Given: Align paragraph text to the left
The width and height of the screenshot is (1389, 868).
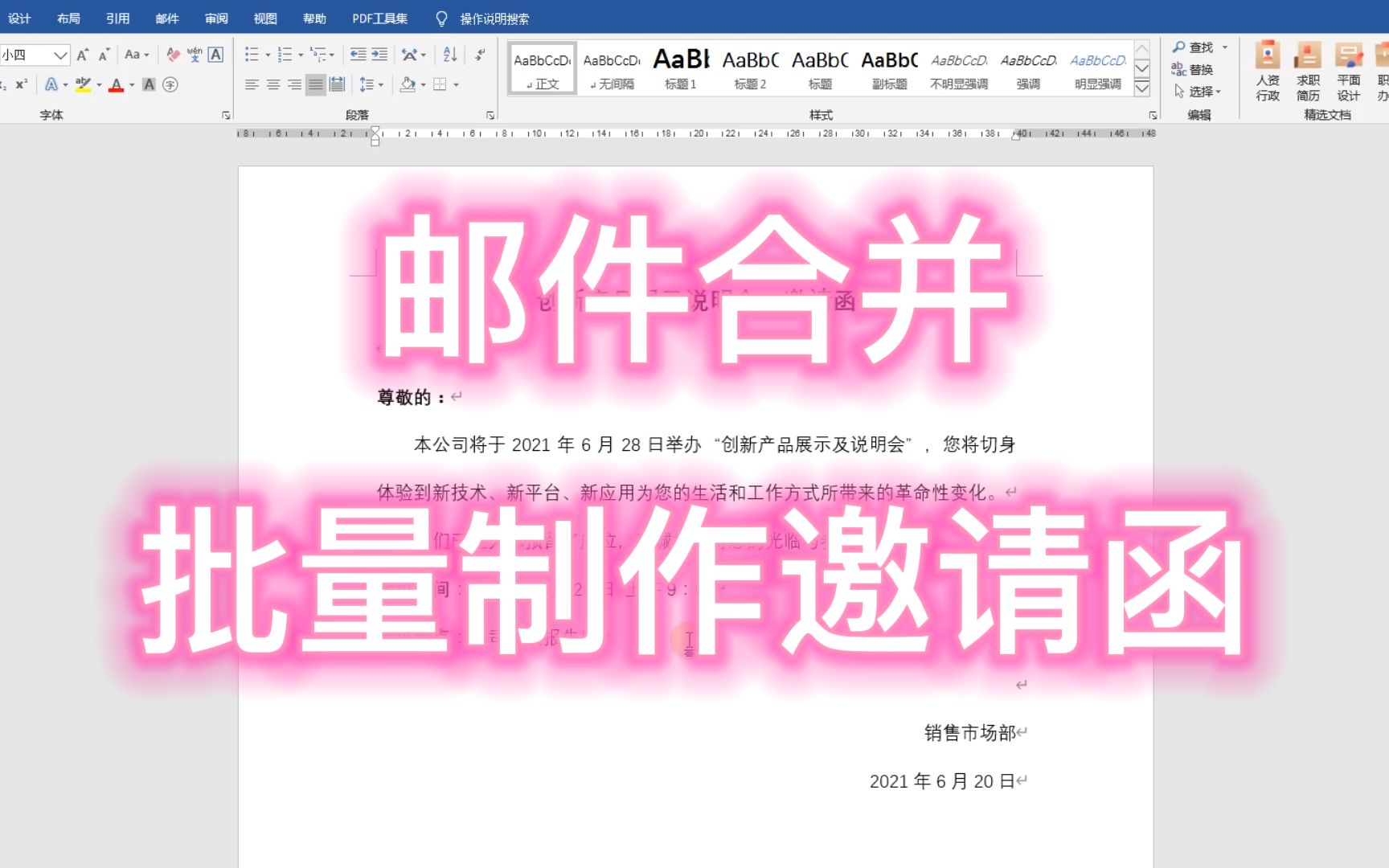Looking at the screenshot, I should 252,84.
